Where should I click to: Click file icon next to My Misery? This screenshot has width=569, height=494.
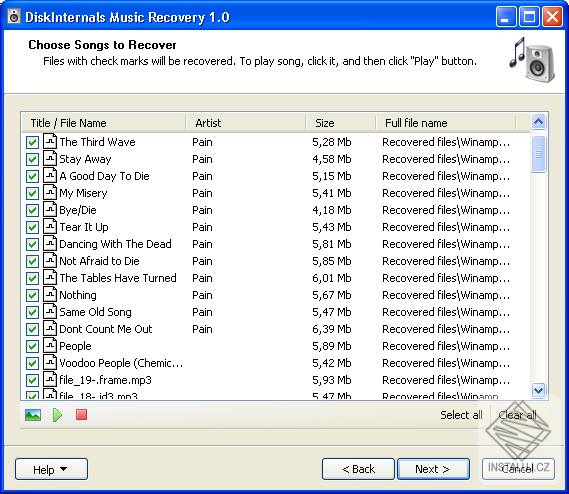click(x=50, y=192)
